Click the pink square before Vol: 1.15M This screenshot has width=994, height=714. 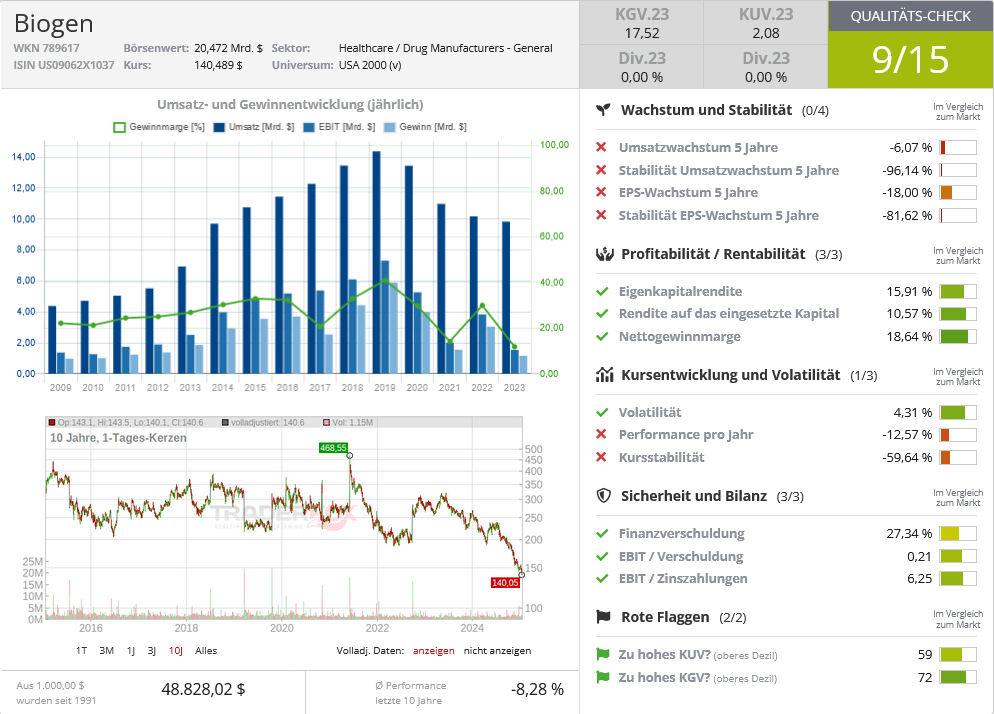pyautogui.click(x=326, y=422)
